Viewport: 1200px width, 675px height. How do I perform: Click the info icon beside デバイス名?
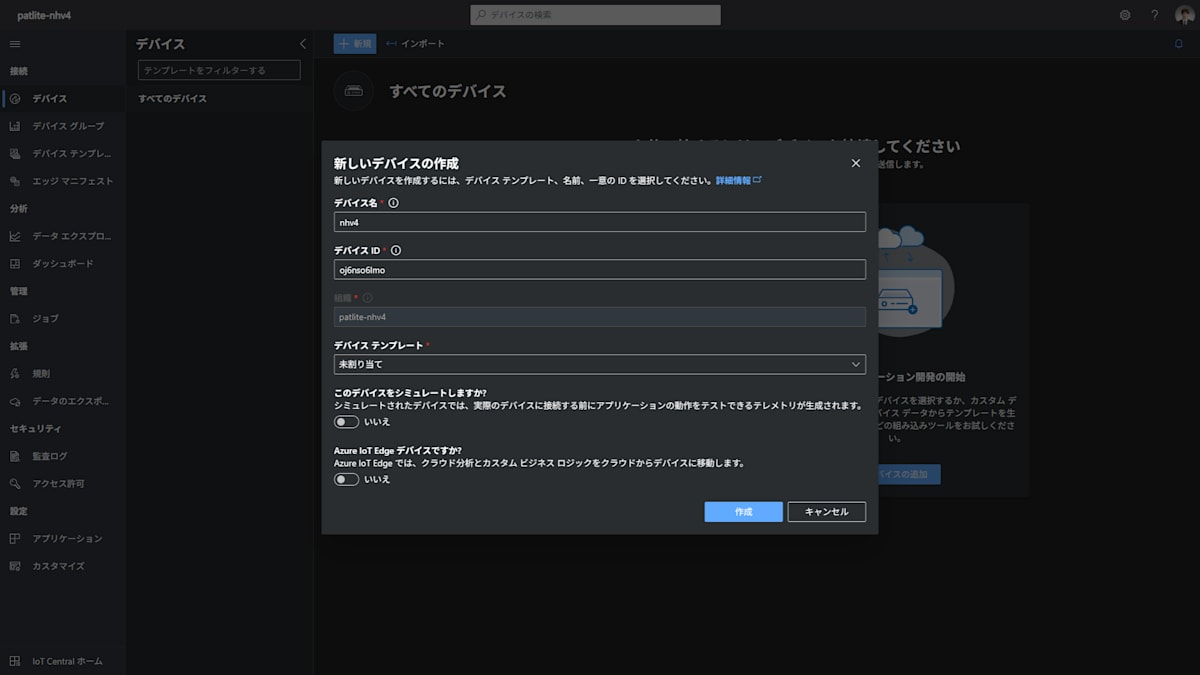point(393,203)
